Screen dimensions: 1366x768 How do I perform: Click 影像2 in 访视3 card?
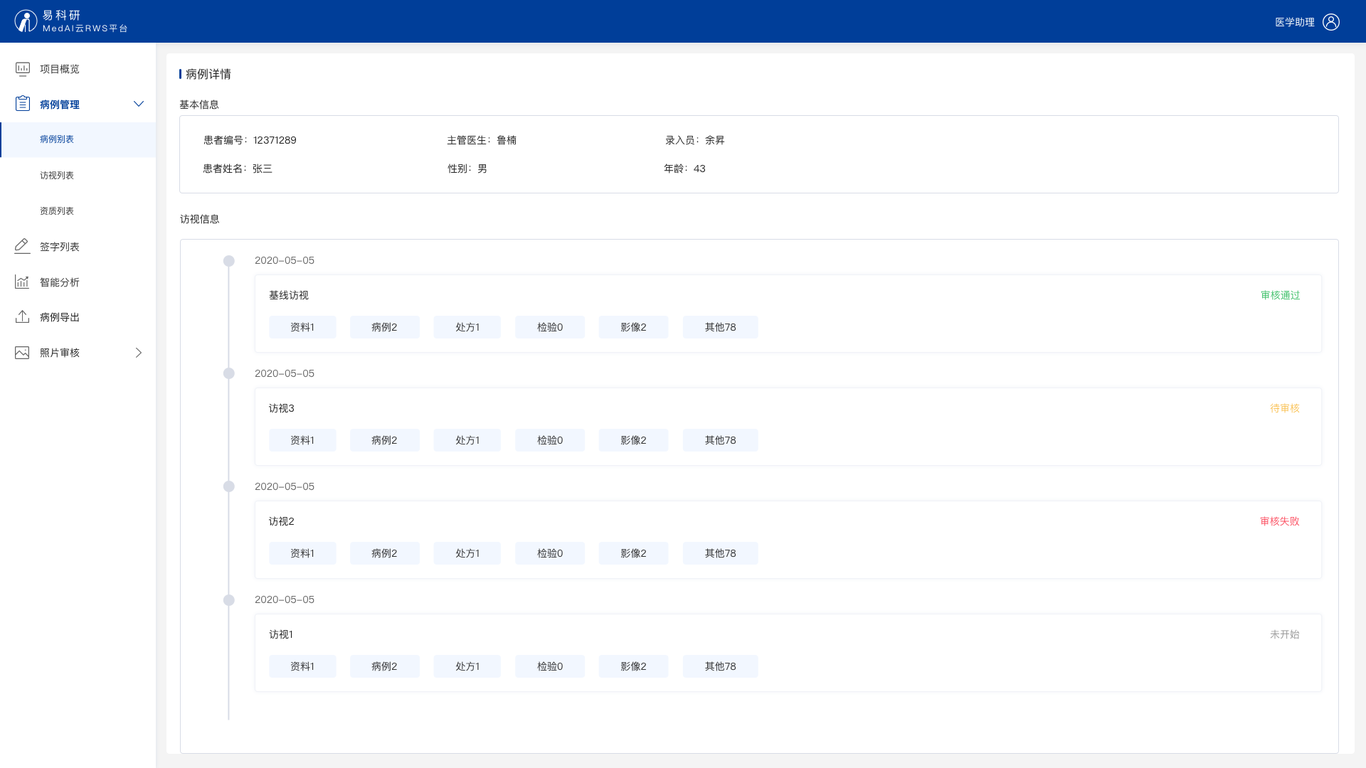tap(633, 440)
